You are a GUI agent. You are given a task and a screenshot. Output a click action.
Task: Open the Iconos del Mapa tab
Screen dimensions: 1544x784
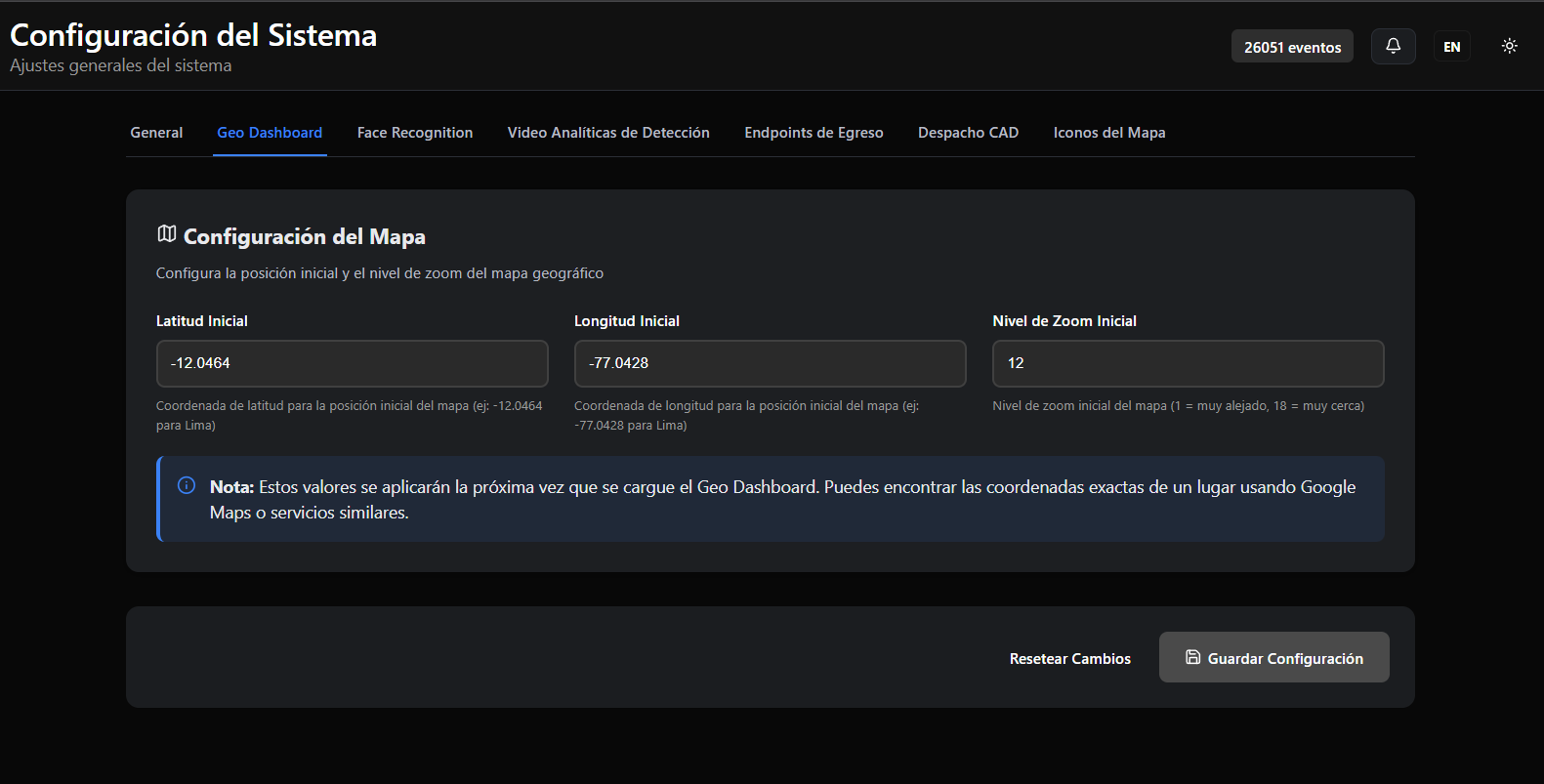point(1109,133)
